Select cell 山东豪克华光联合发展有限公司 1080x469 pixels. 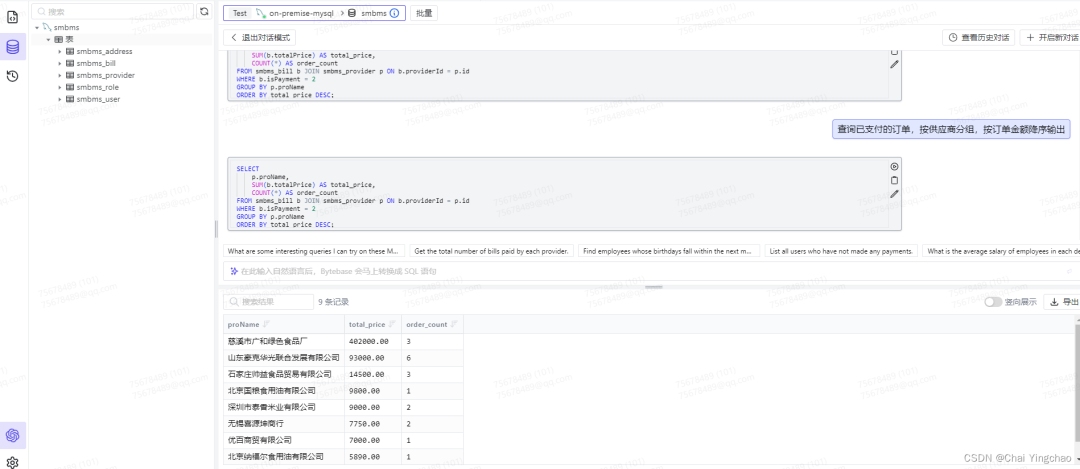click(x=284, y=357)
